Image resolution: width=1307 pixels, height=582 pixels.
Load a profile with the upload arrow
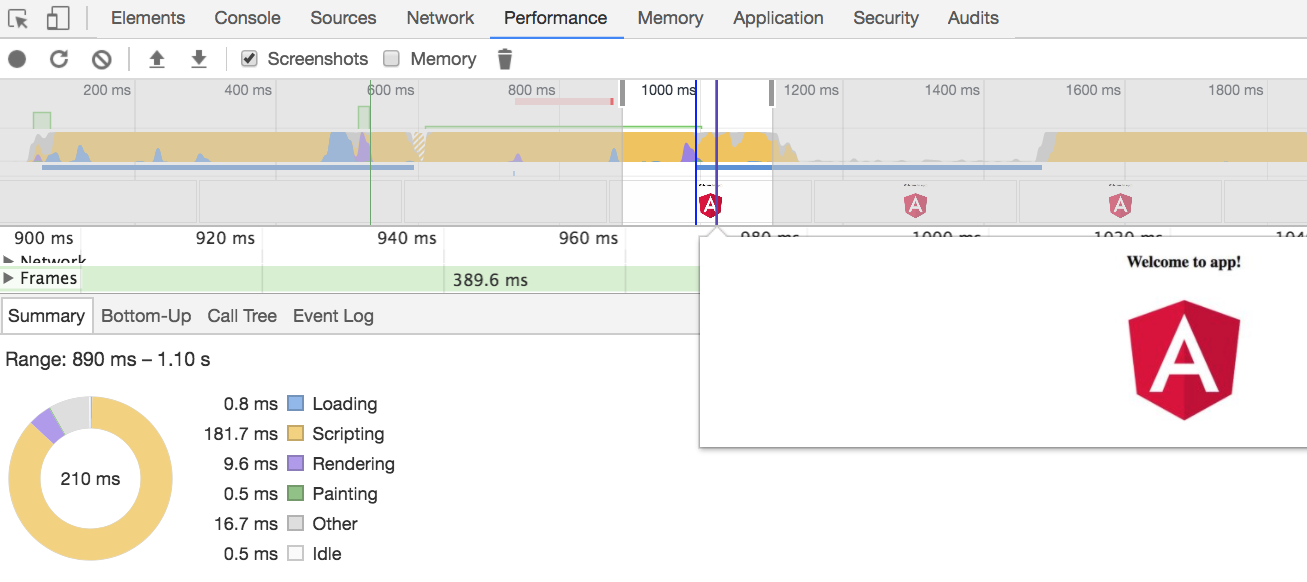pos(157,59)
